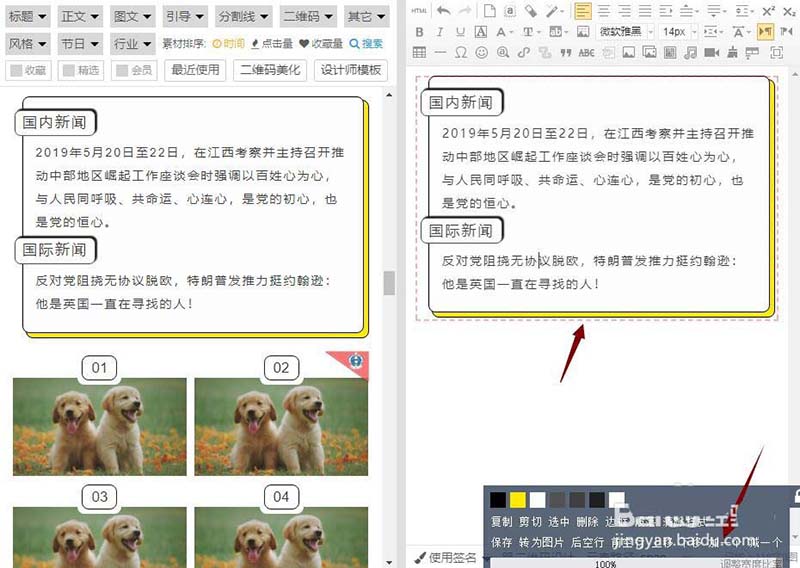Open the 标题 dropdown

pos(28,17)
